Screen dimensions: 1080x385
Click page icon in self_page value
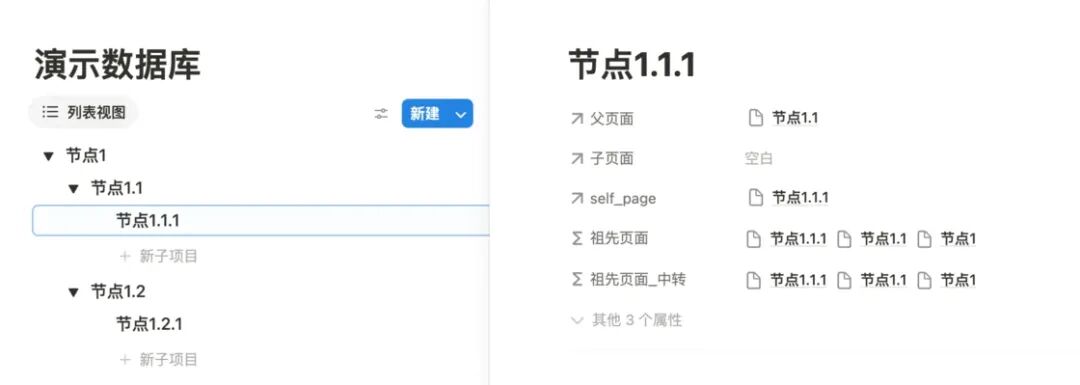pos(756,198)
